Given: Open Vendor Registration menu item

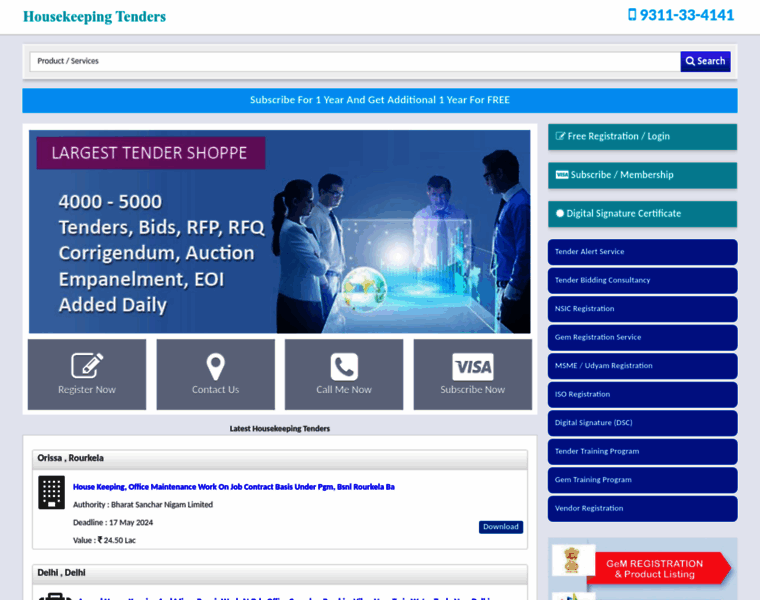Looking at the screenshot, I should click(x=642, y=508).
